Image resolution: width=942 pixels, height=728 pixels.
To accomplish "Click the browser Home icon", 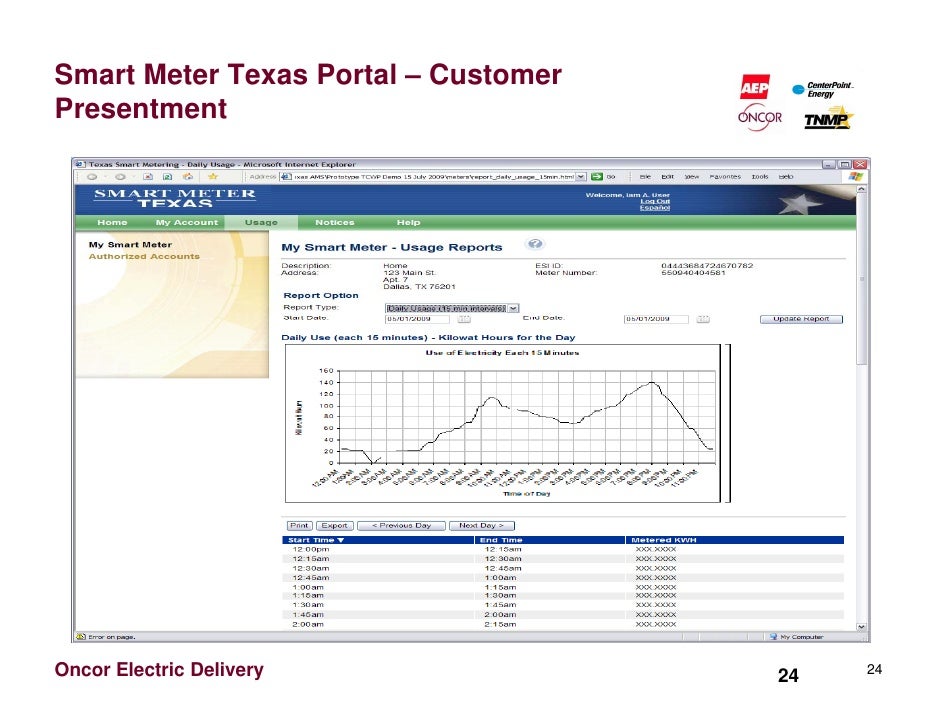I will pos(188,177).
